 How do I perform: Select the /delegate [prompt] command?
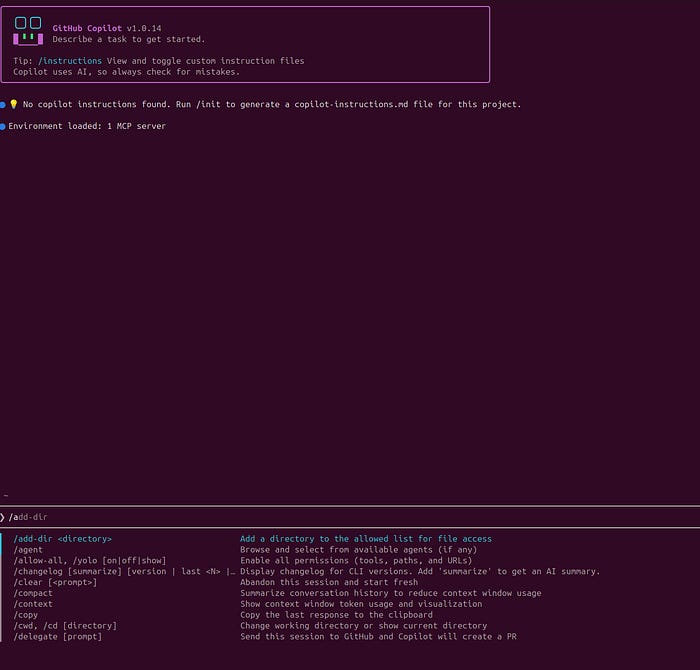[58, 637]
